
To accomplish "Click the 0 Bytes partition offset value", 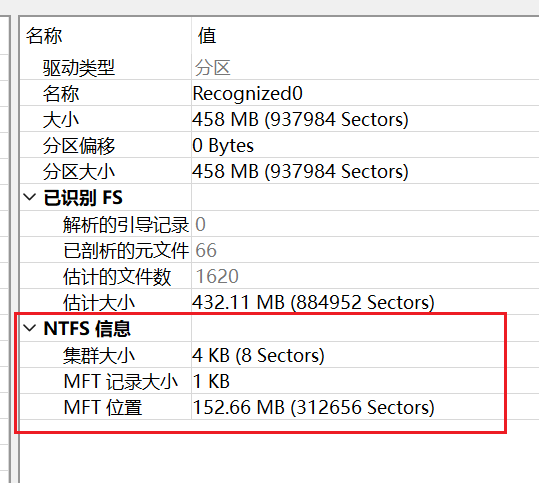I will point(223,146).
